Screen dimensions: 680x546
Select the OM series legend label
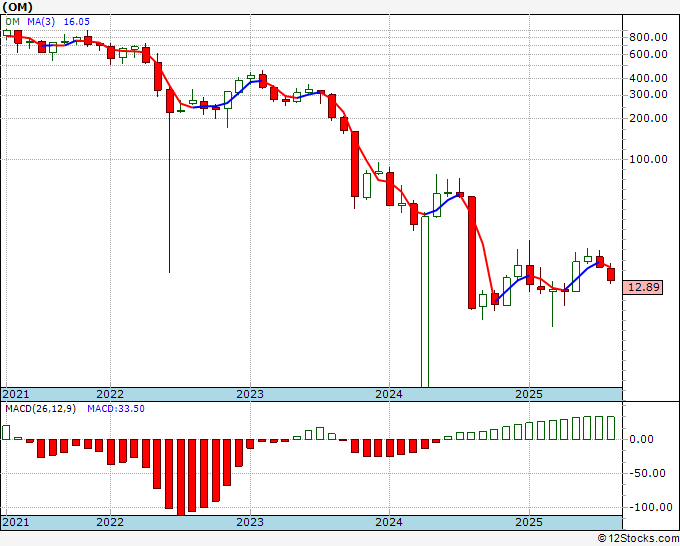(12, 22)
